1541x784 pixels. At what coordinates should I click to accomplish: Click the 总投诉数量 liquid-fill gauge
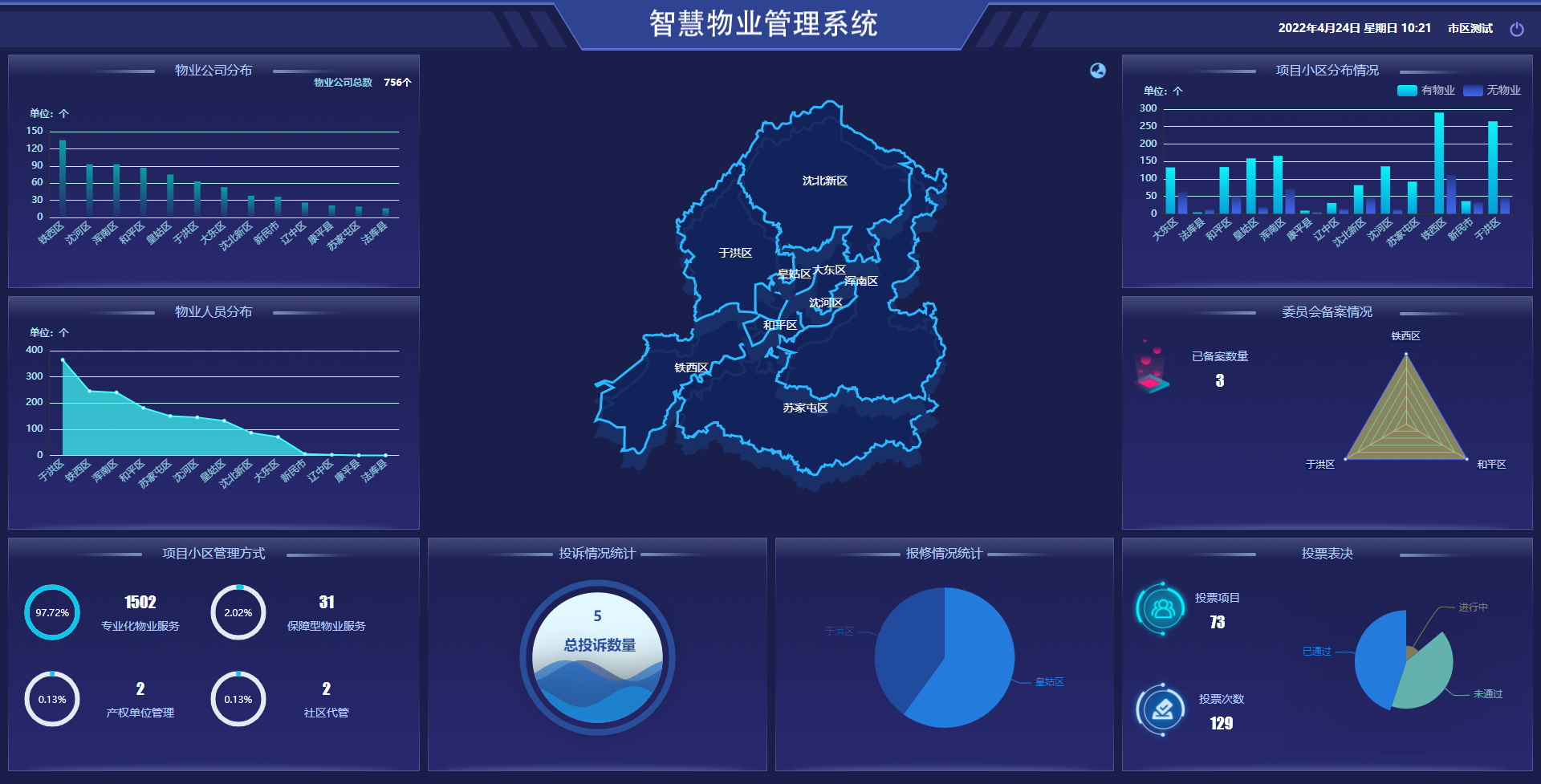pyautogui.click(x=597, y=657)
